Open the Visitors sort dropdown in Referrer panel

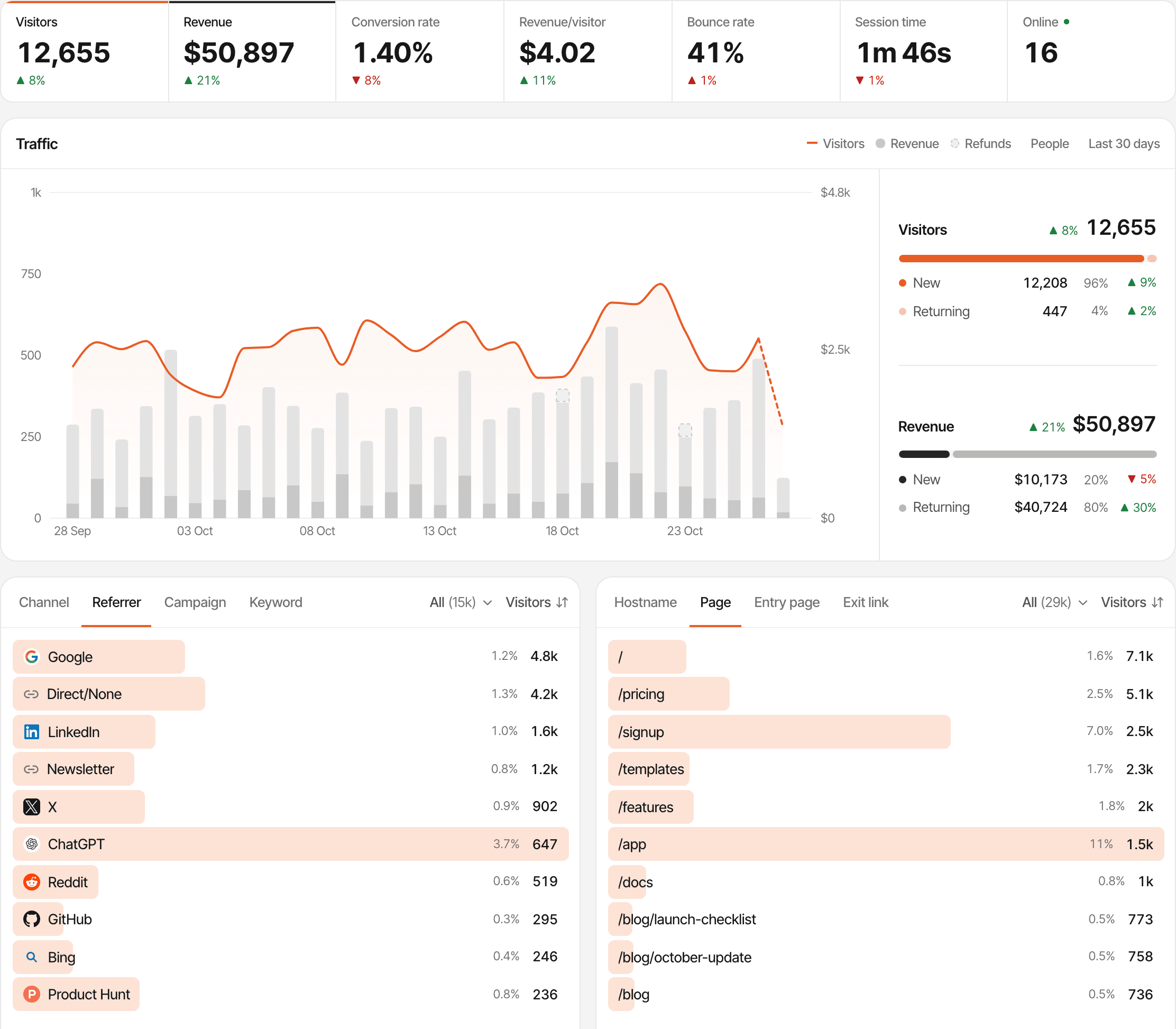[536, 602]
